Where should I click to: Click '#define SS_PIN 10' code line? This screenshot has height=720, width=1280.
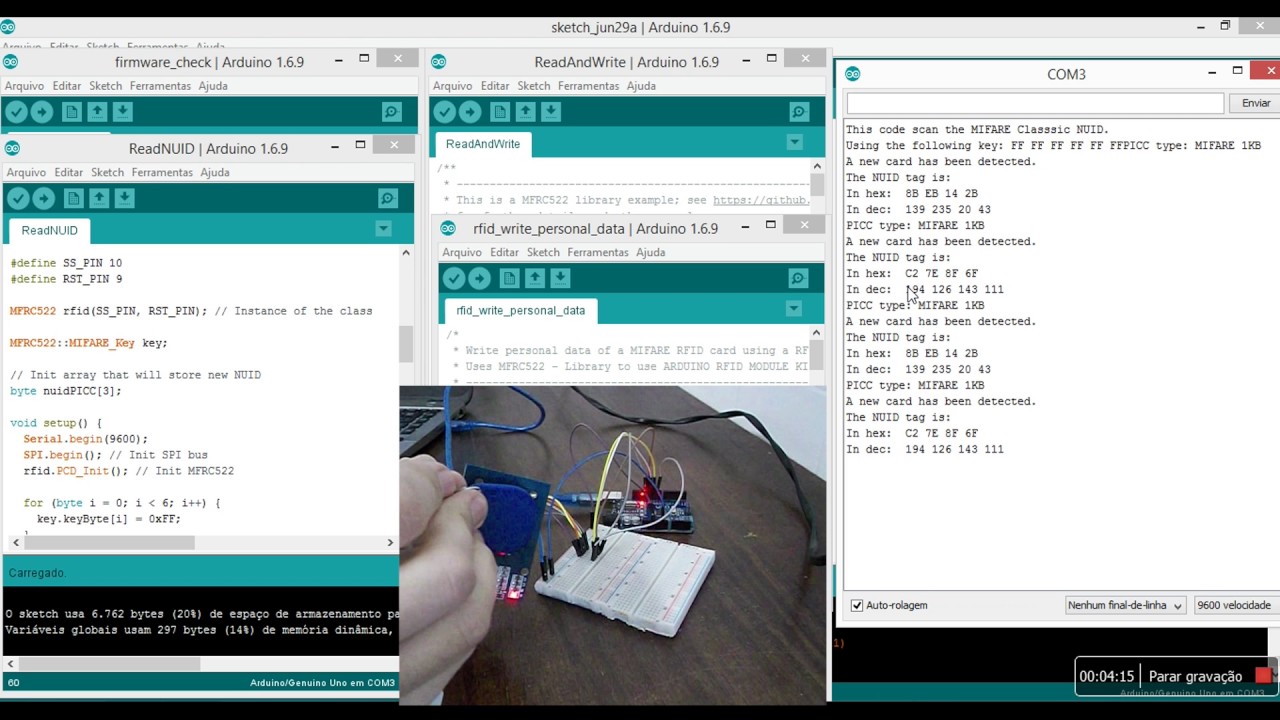(66, 263)
